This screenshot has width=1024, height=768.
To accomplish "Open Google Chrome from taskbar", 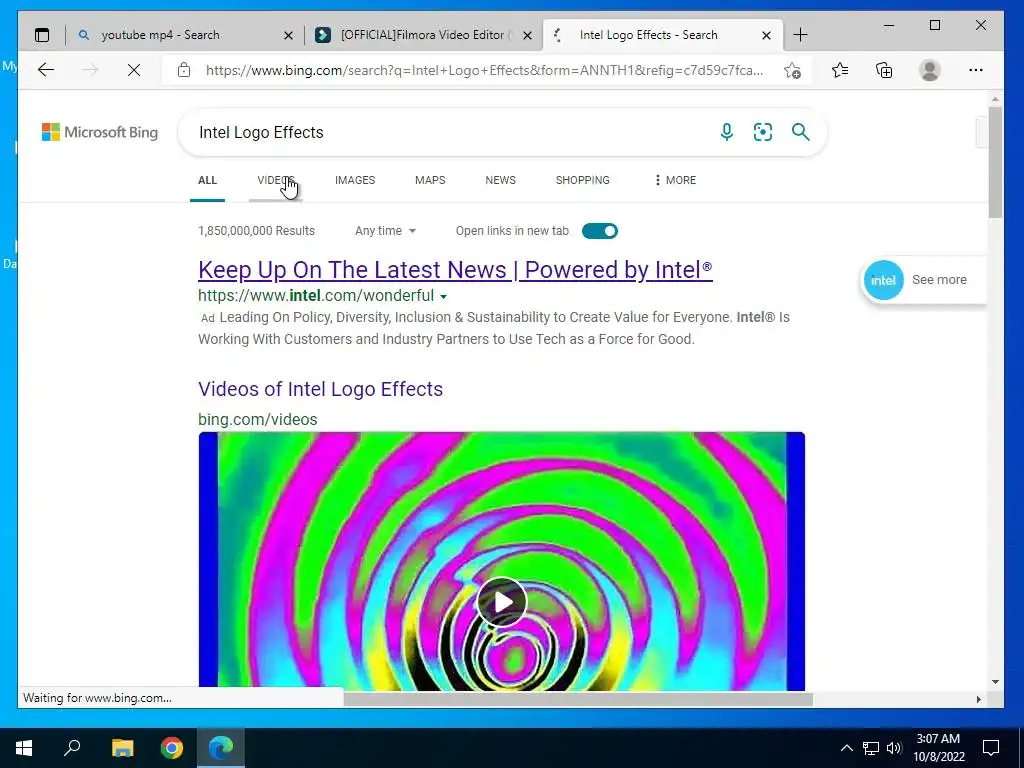I will coord(172,748).
